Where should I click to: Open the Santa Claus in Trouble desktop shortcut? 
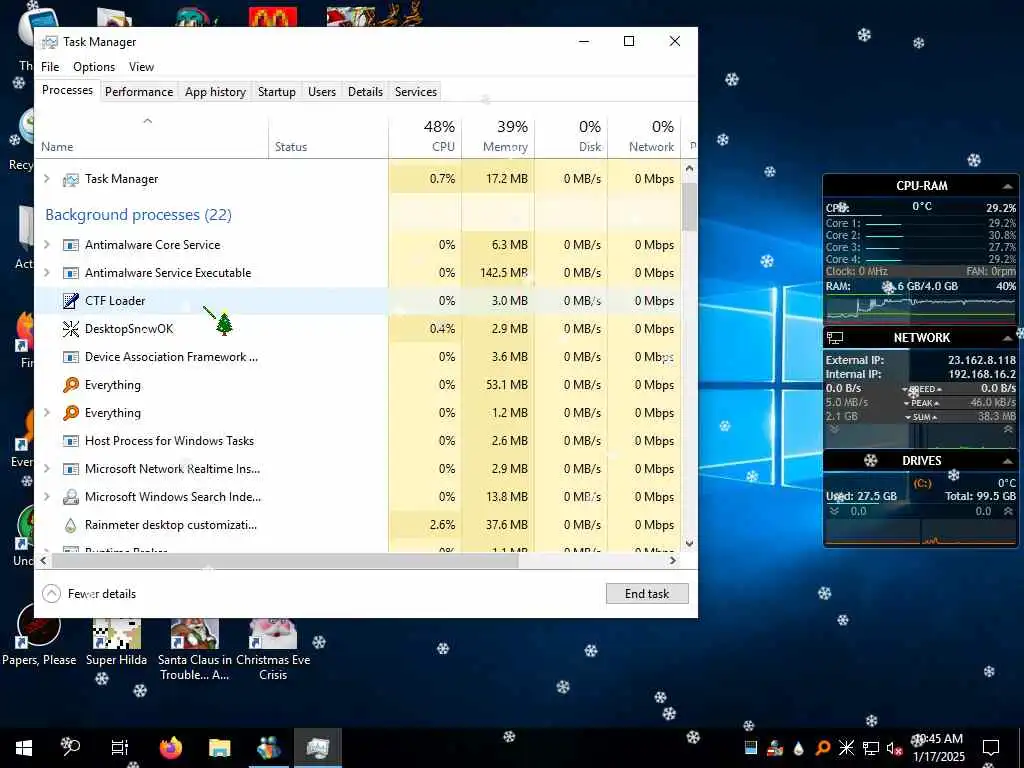(195, 650)
